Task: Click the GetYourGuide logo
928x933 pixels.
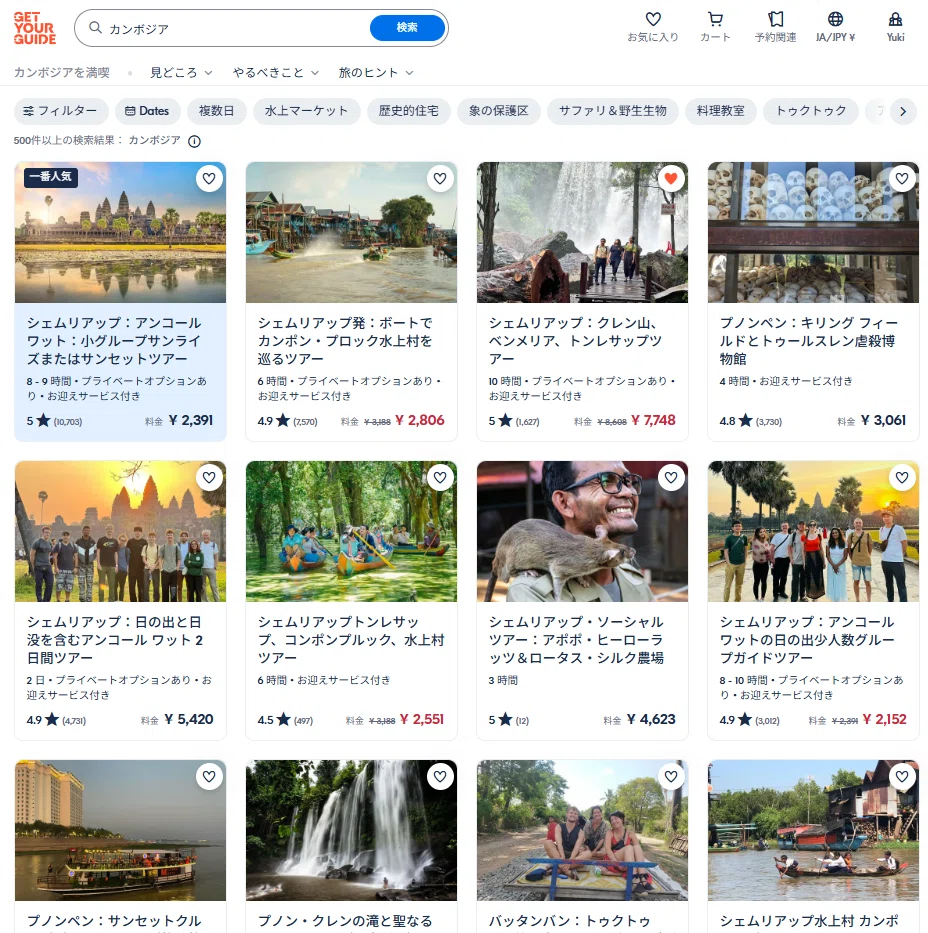Action: pyautogui.click(x=35, y=28)
